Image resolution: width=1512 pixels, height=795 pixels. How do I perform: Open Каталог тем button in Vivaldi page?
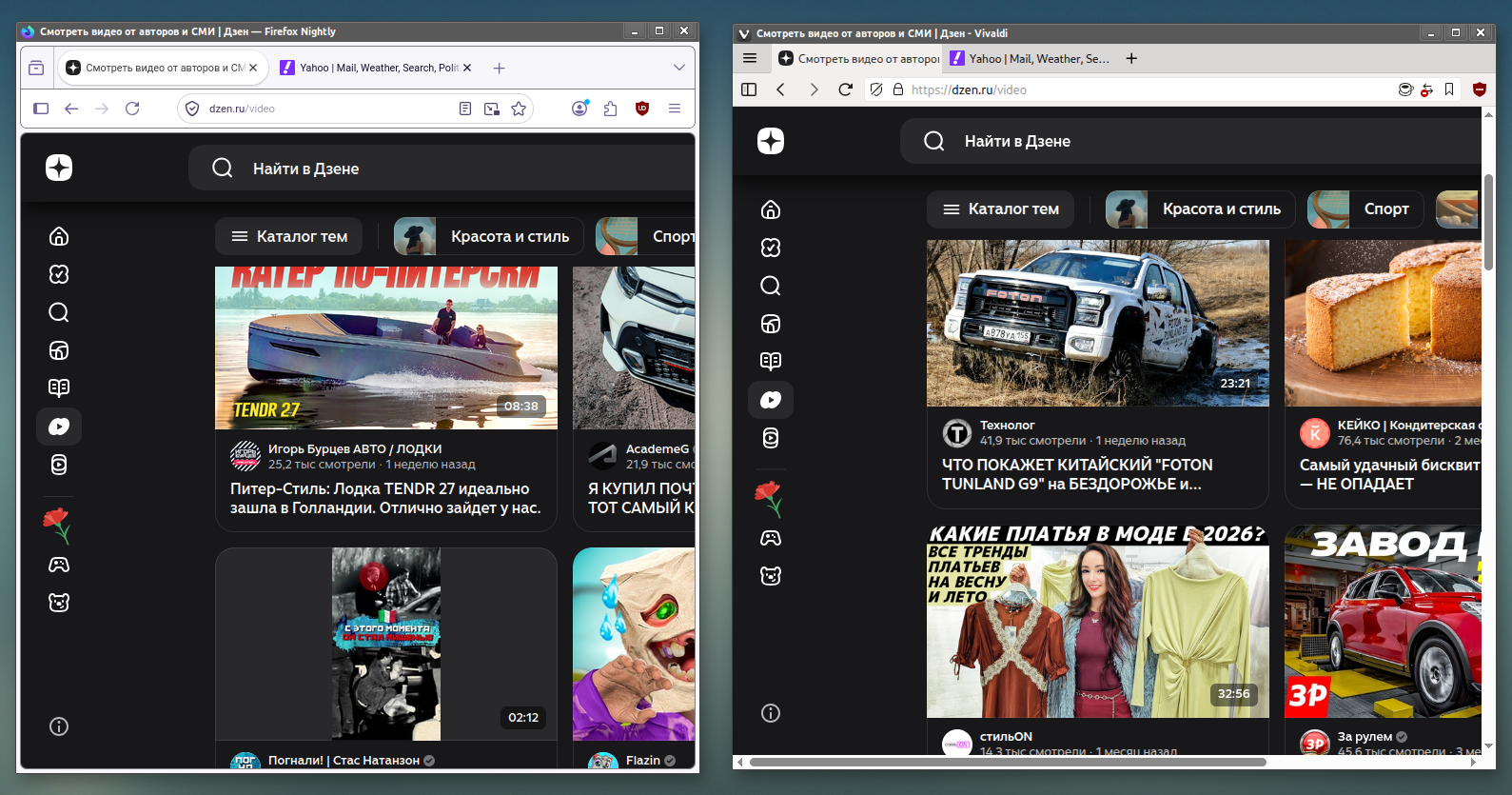tap(1000, 209)
